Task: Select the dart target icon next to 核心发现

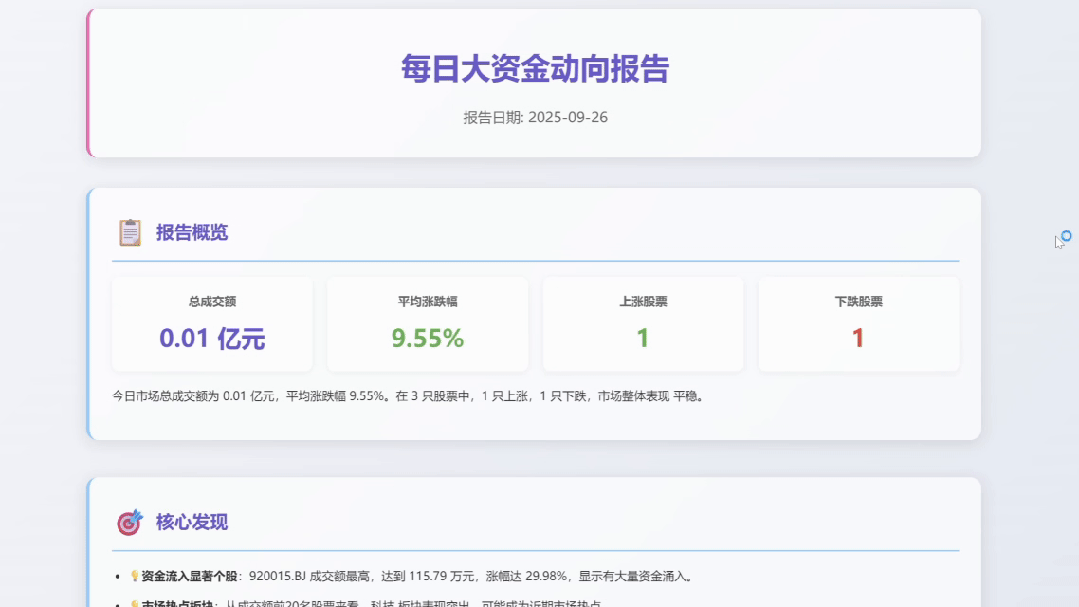Action: (129, 522)
